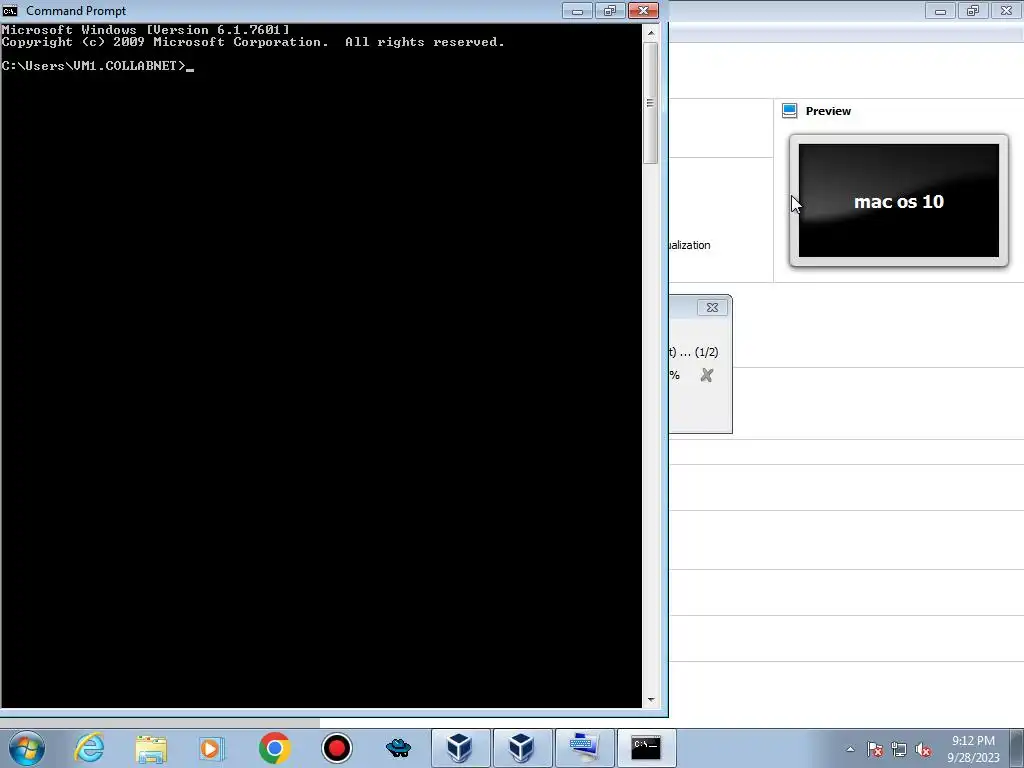The width and height of the screenshot is (1024, 768).
Task: Launch Google Chrome from the taskbar
Action: click(x=274, y=748)
